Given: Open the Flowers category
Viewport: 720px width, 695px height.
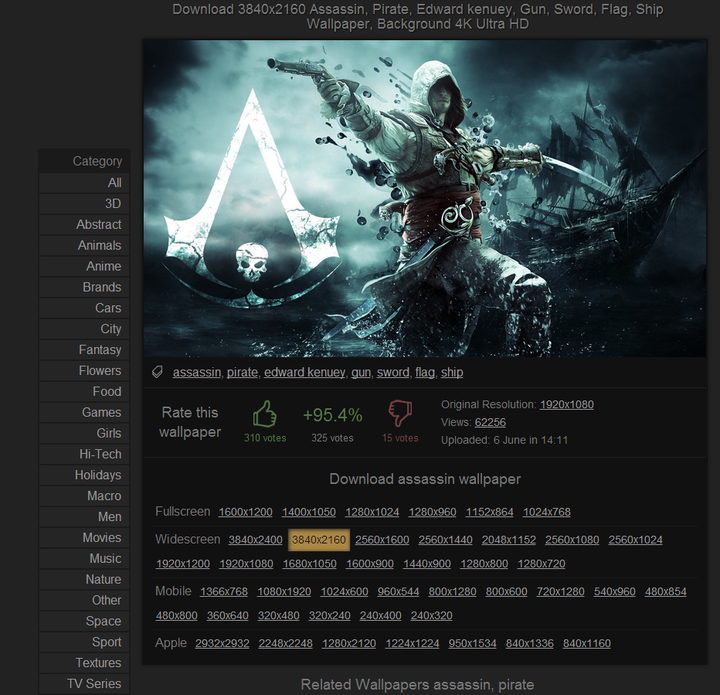Looking at the screenshot, I should pyautogui.click(x=84, y=370).
